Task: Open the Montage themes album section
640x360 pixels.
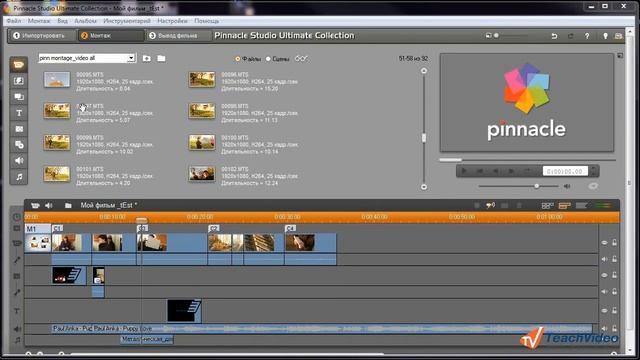Action: pos(19,97)
